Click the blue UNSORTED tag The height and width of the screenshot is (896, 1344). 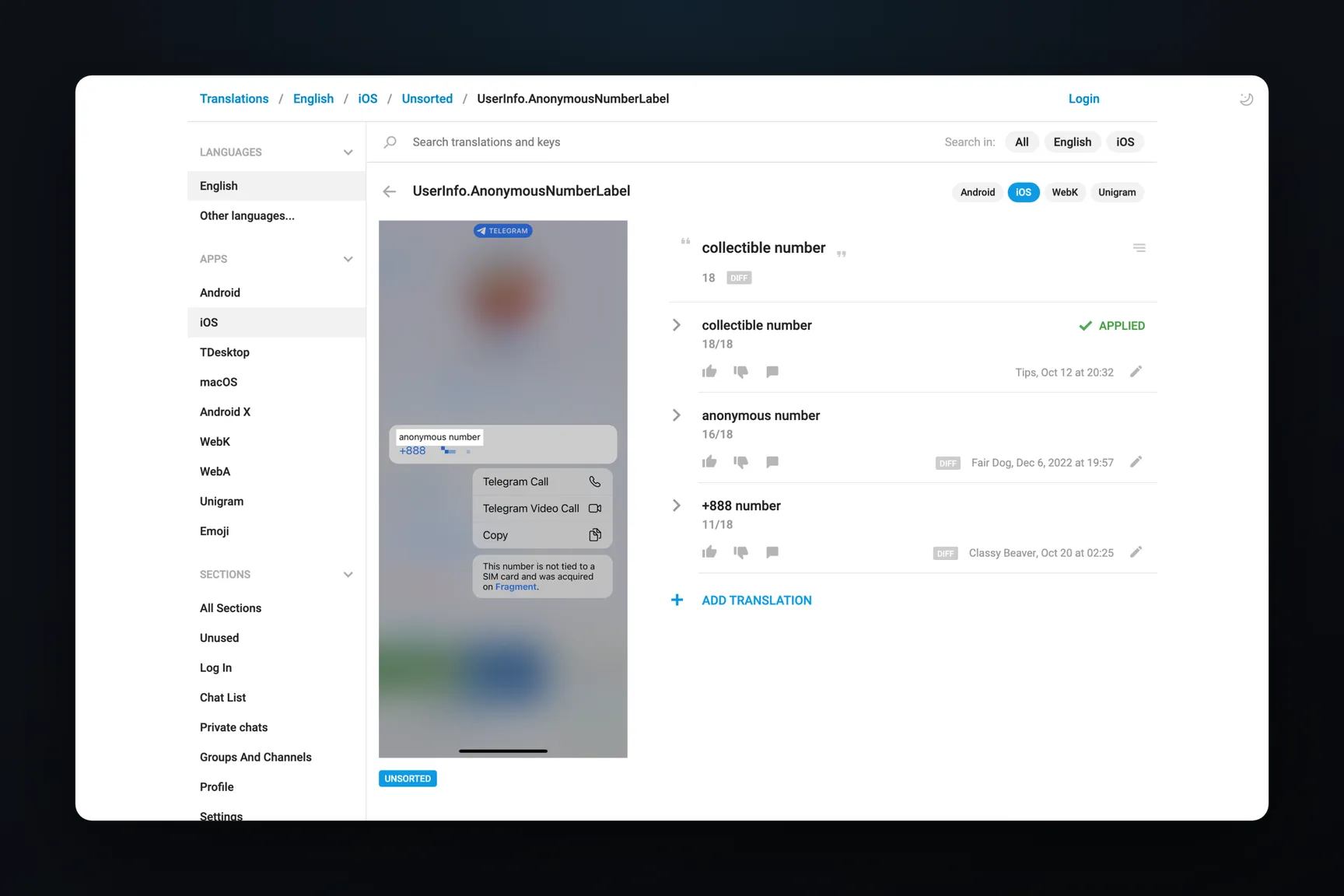point(408,779)
